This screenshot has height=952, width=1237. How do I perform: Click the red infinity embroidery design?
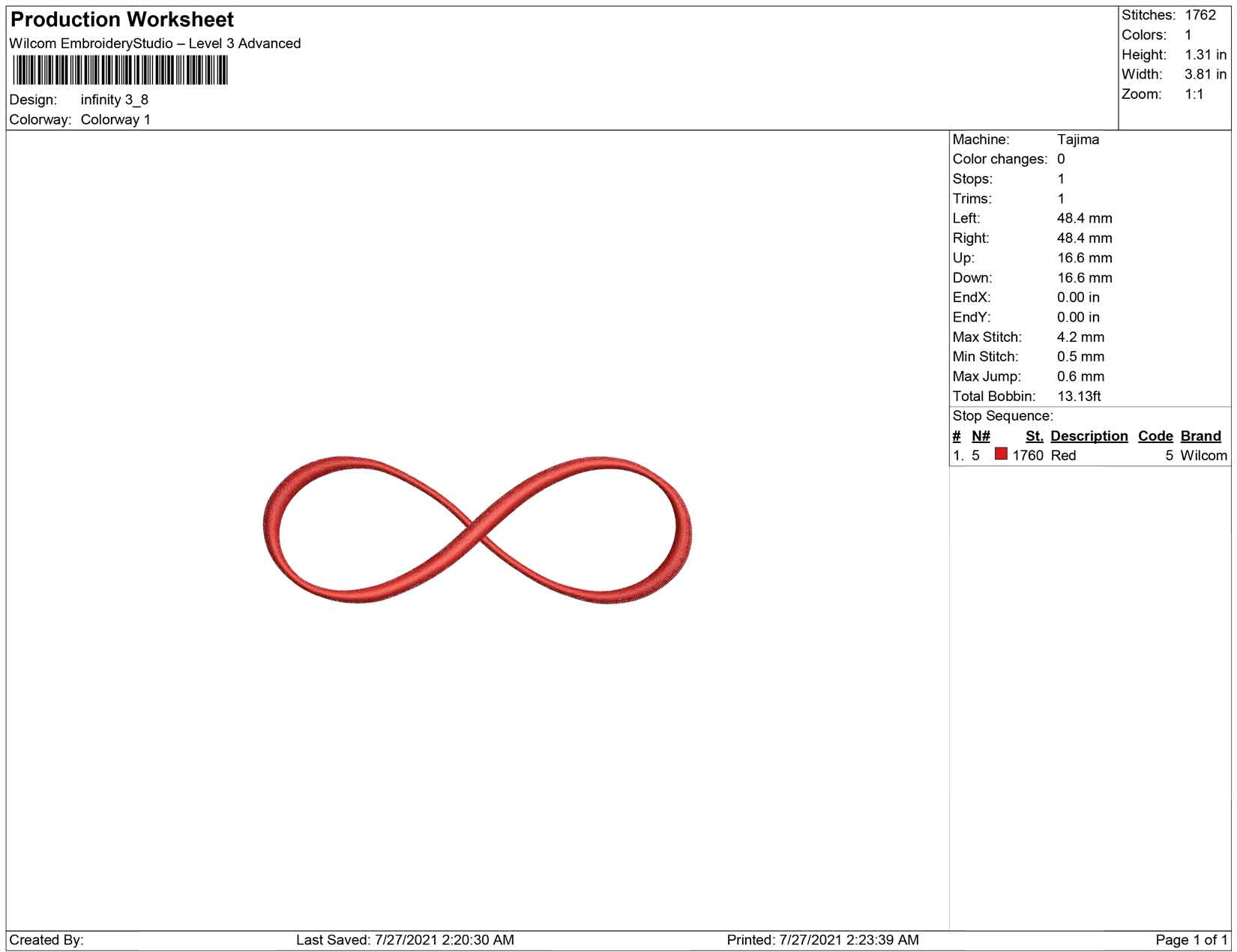(478, 530)
